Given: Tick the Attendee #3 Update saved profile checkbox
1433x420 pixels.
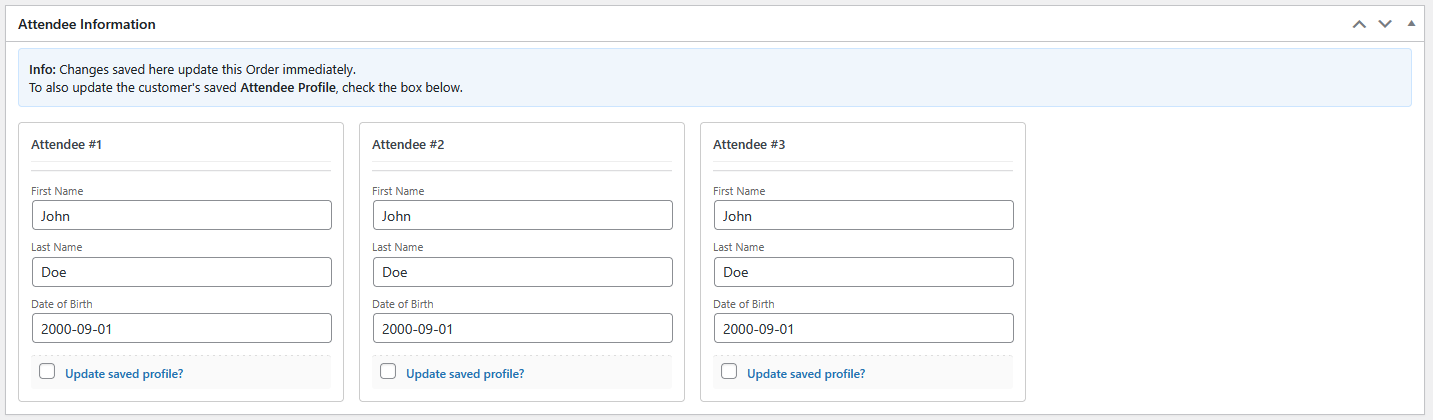Looking at the screenshot, I should pyautogui.click(x=729, y=372).
